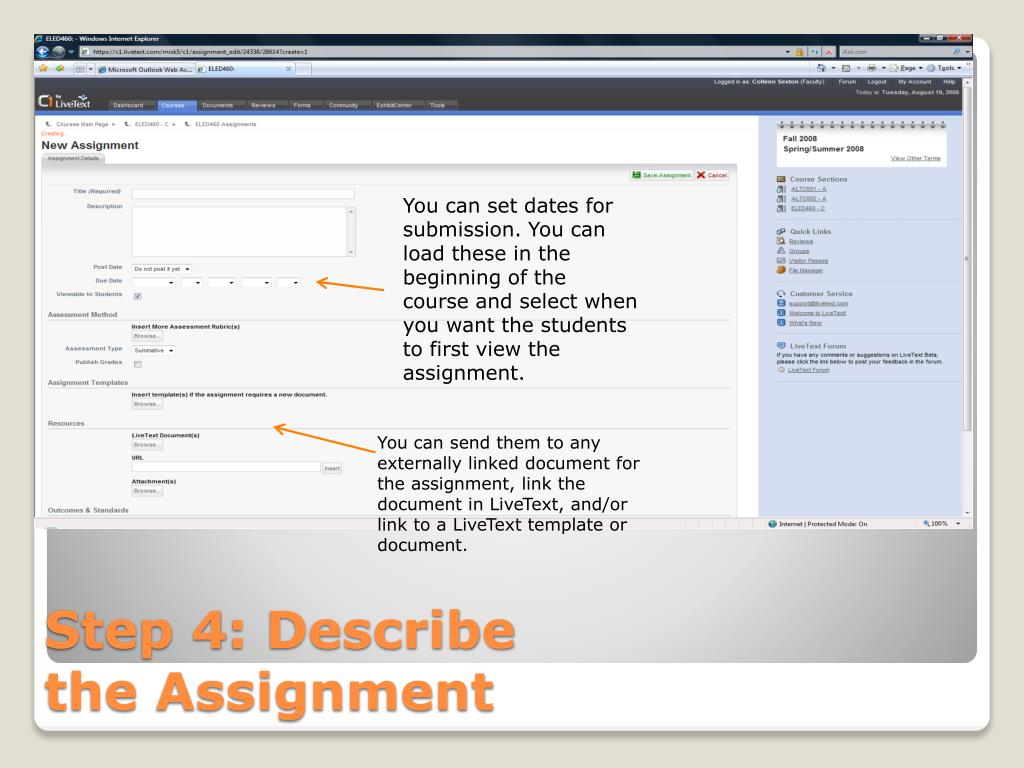The height and width of the screenshot is (768, 1024).
Task: Click the search magnifier icon
Action: point(956,52)
